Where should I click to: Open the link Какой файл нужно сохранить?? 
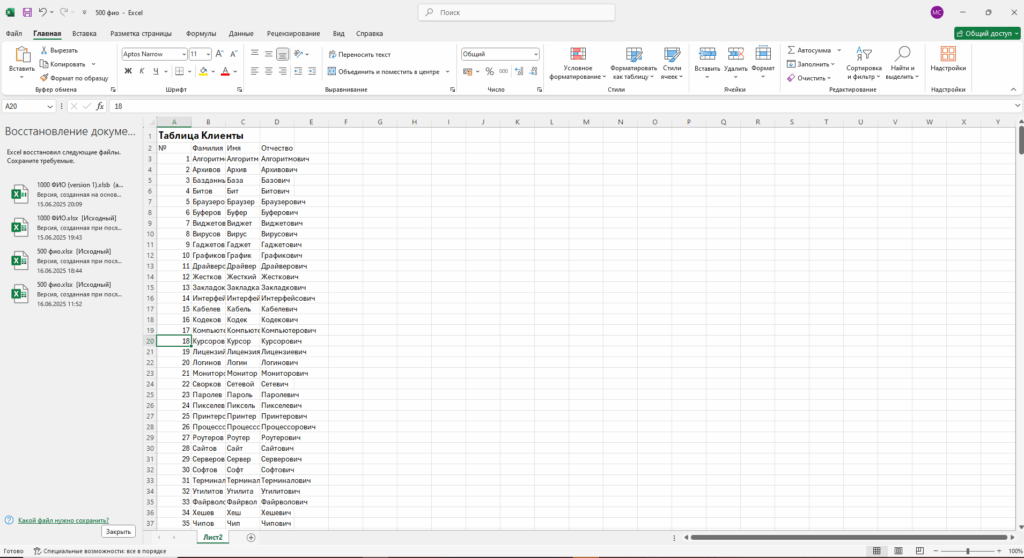63,521
